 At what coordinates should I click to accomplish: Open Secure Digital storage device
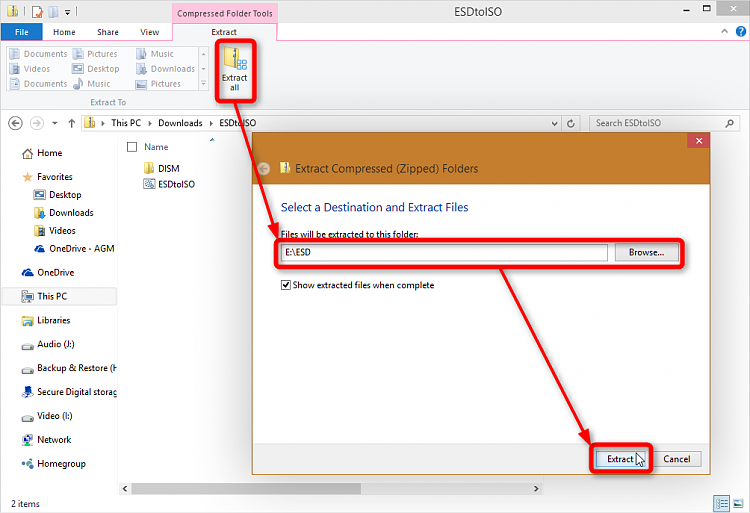click(69, 392)
